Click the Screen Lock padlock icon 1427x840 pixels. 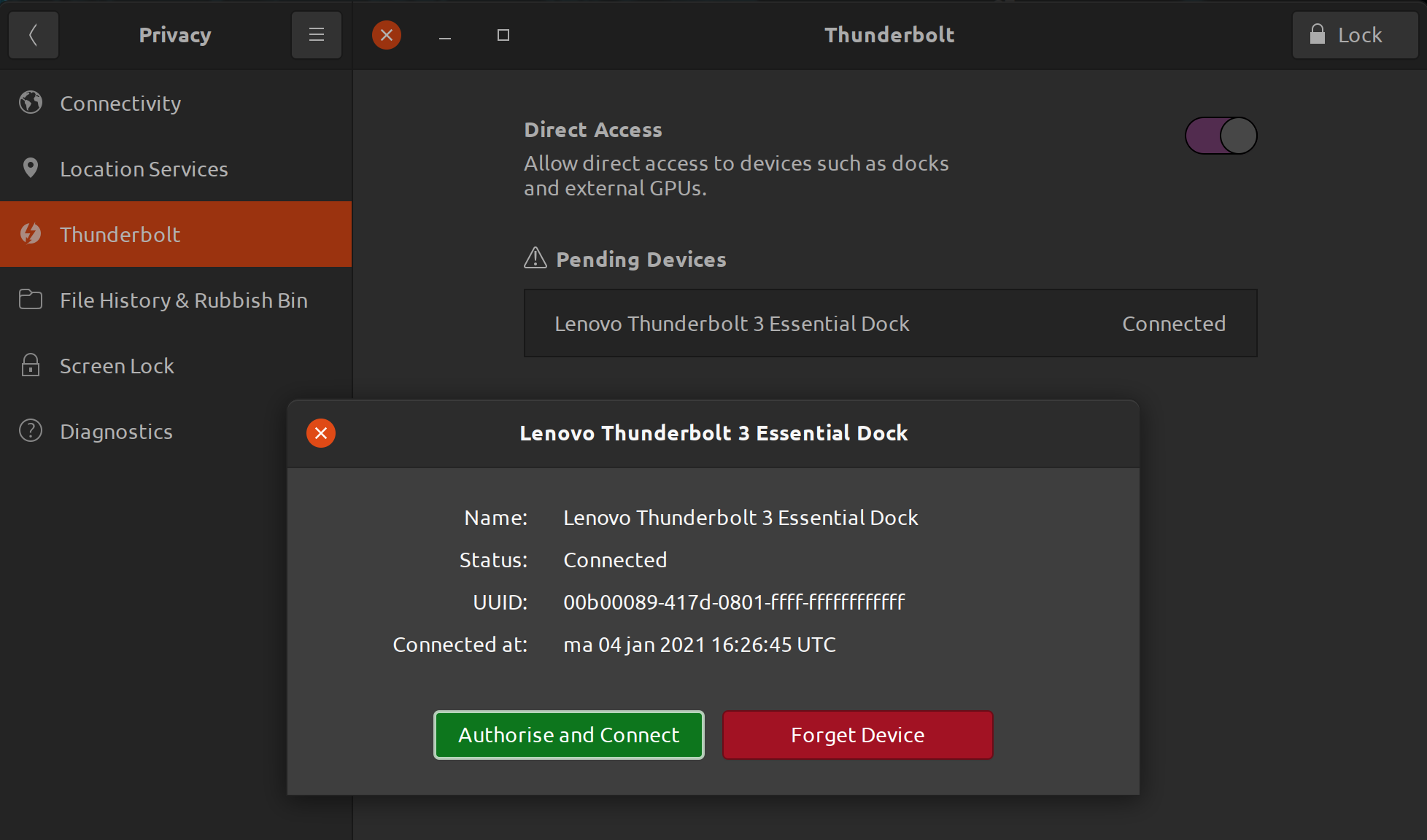31,365
